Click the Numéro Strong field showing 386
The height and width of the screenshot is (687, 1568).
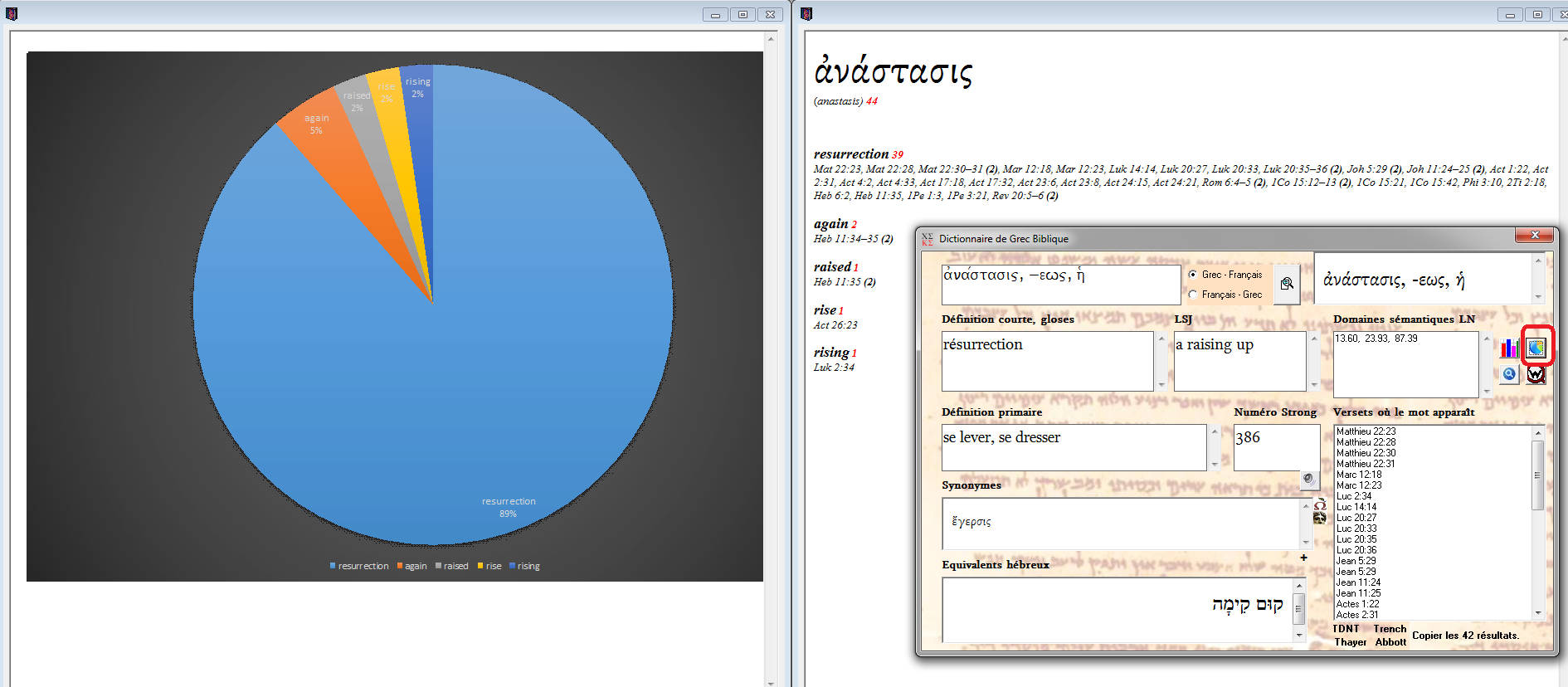[x=1276, y=447]
